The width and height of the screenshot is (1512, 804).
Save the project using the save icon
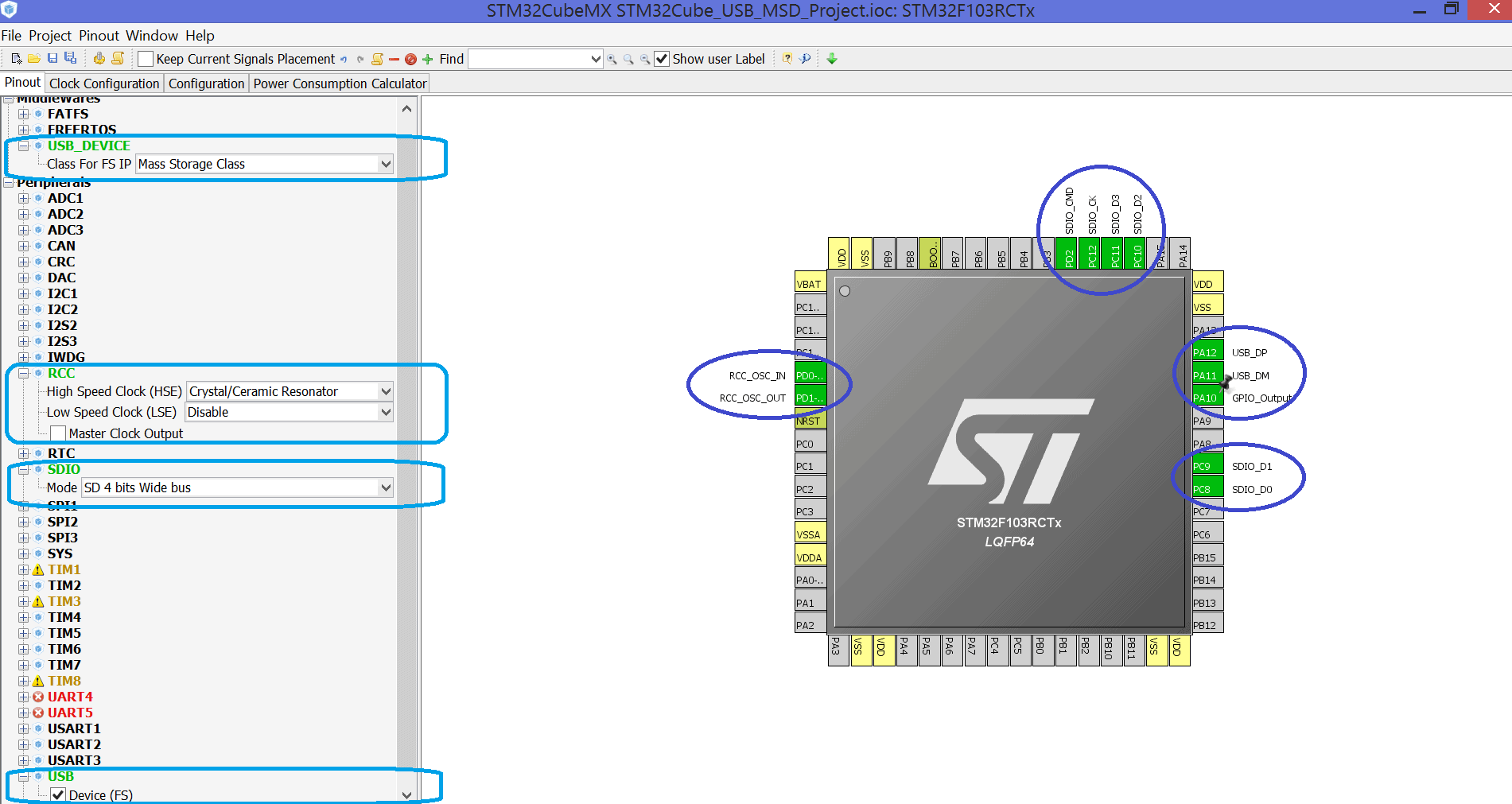click(52, 58)
